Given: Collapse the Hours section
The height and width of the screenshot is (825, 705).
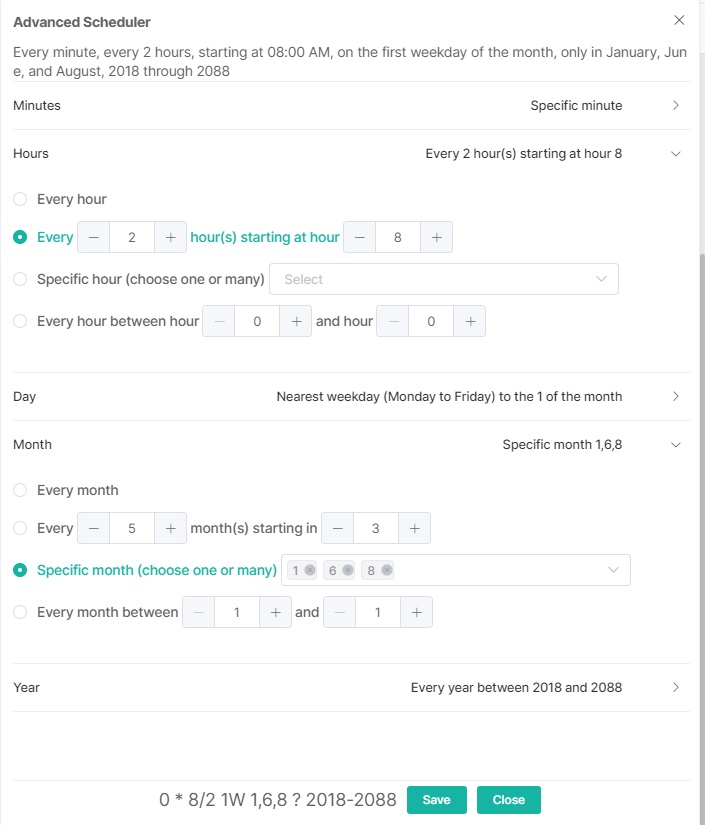Looking at the screenshot, I should [675, 153].
